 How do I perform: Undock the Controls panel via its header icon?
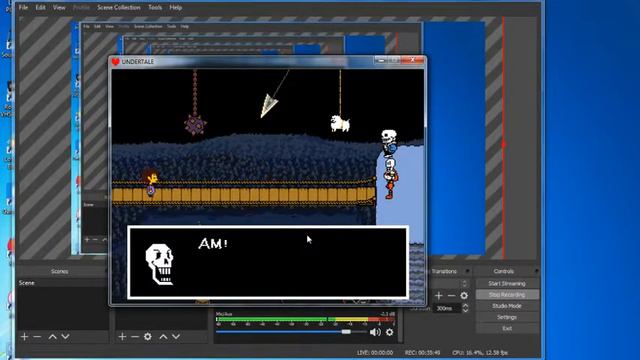[x=536, y=271]
